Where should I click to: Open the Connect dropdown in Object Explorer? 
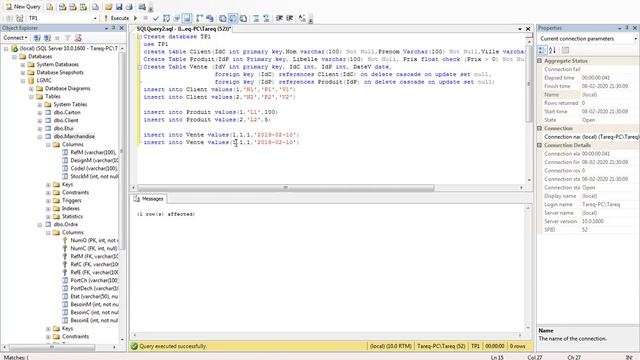pos(16,38)
